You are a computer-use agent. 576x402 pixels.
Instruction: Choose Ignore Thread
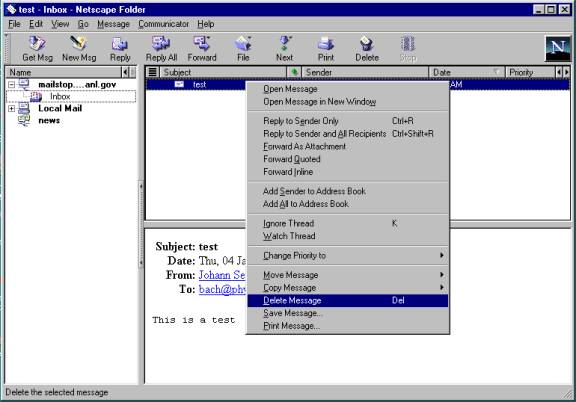348,223
